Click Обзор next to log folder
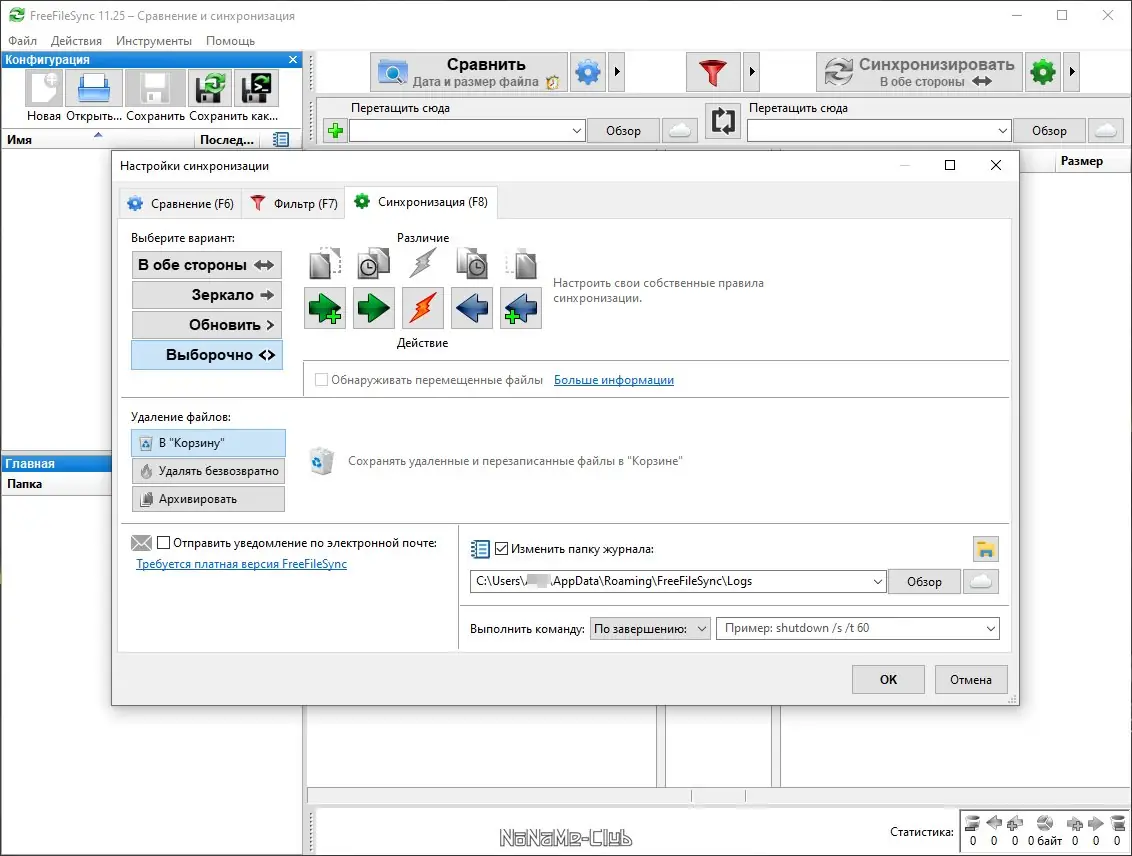The image size is (1132, 856). 924,581
